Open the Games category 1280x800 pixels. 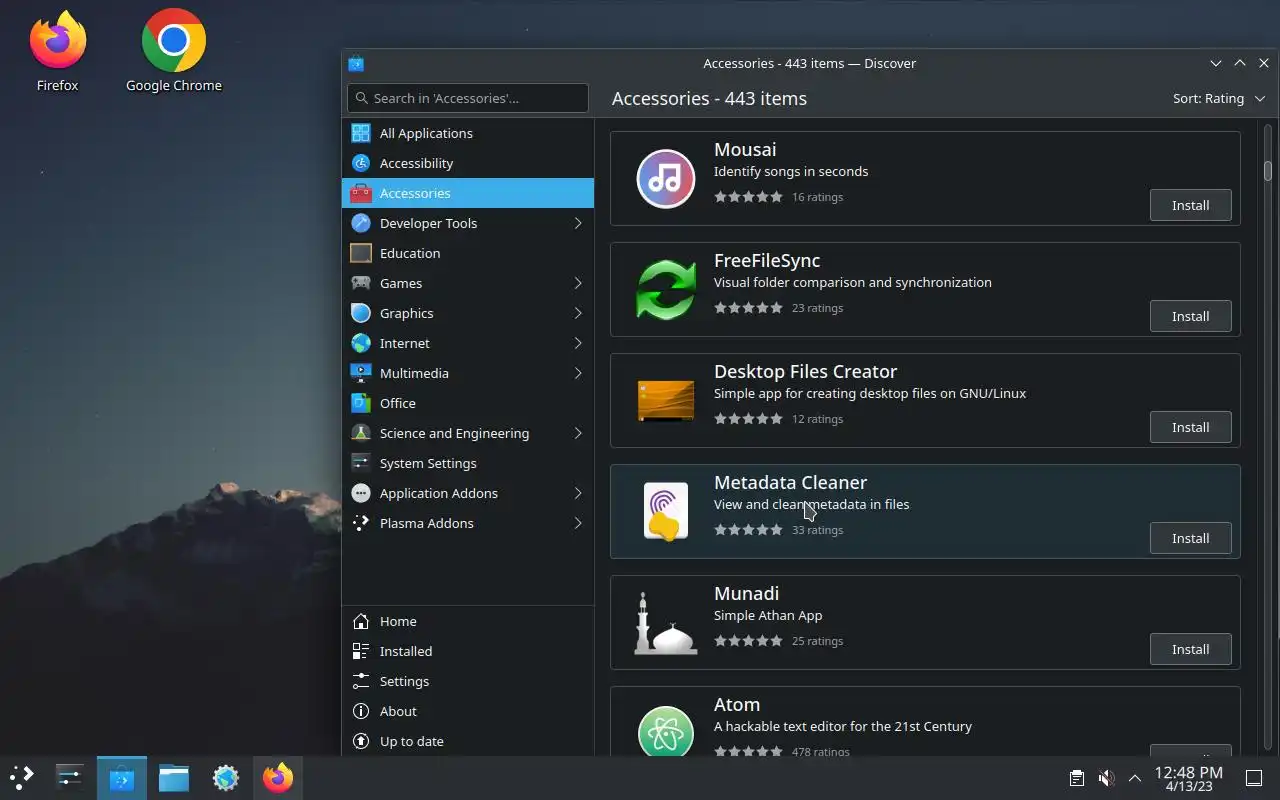pyautogui.click(x=468, y=283)
